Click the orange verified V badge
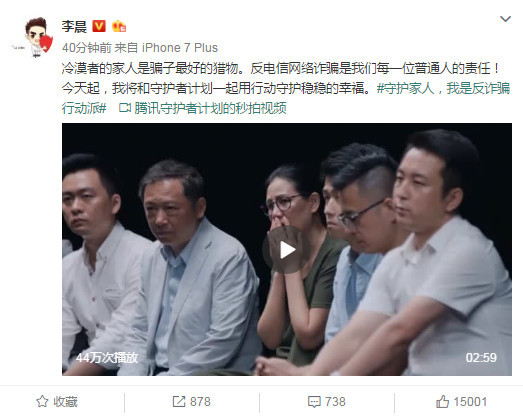Image resolution: width=523 pixels, height=417 pixels. click(x=99, y=26)
